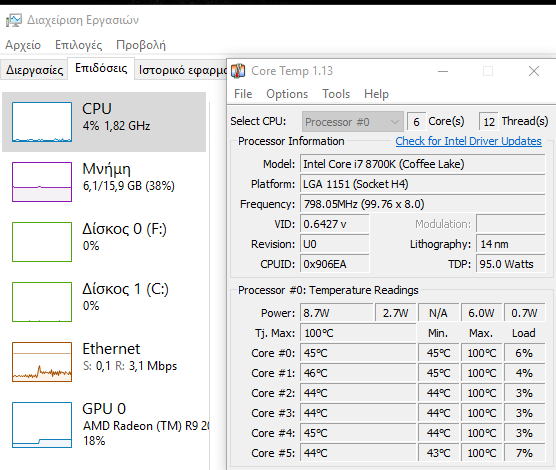Open the Προβολή menu in Task Manager
This screenshot has width=556, height=470.
click(x=141, y=45)
